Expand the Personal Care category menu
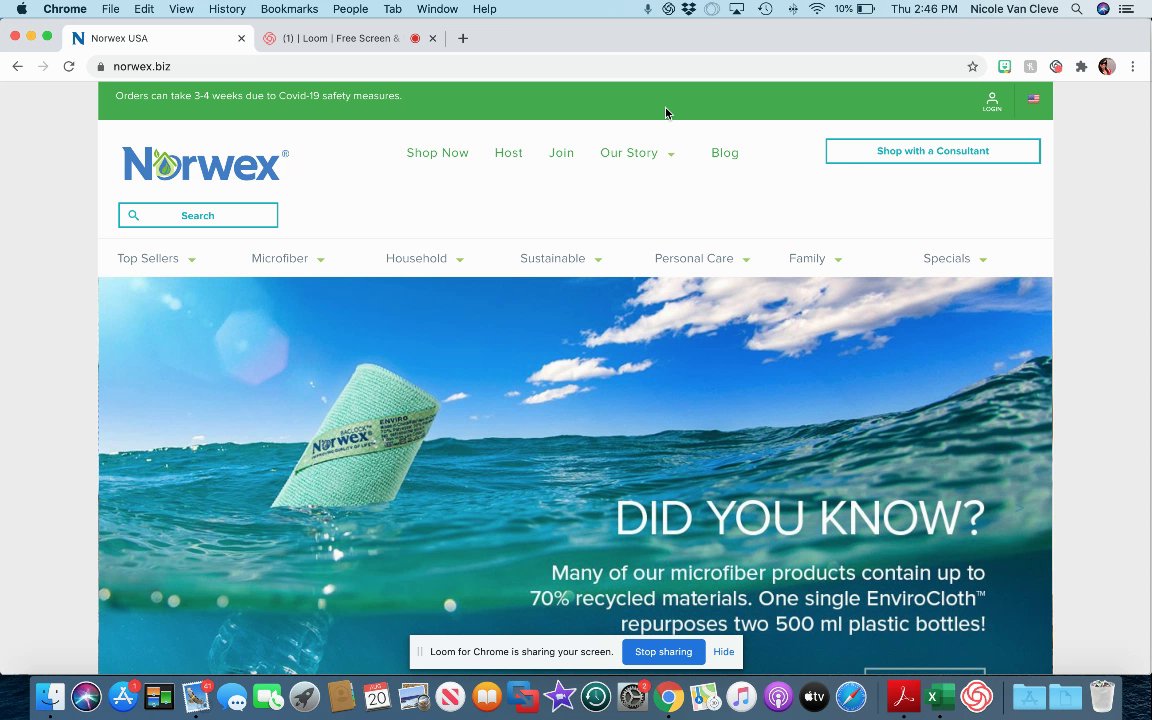 pyautogui.click(x=702, y=259)
